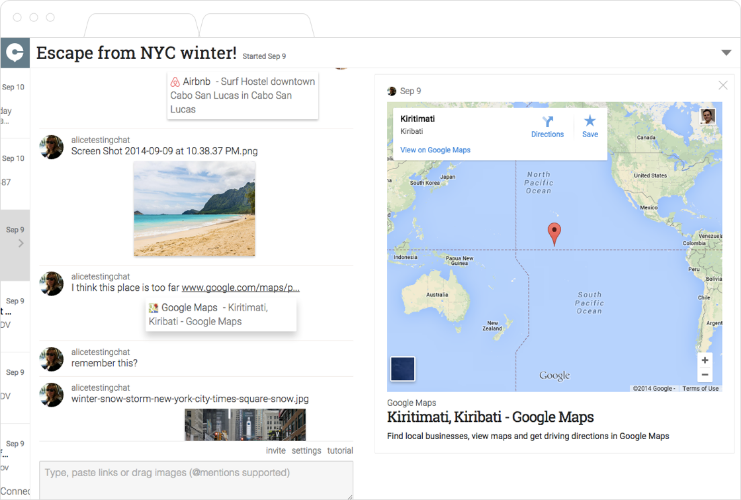Switch to satellite view thumbnail on map
The height and width of the screenshot is (500, 741).
403,369
